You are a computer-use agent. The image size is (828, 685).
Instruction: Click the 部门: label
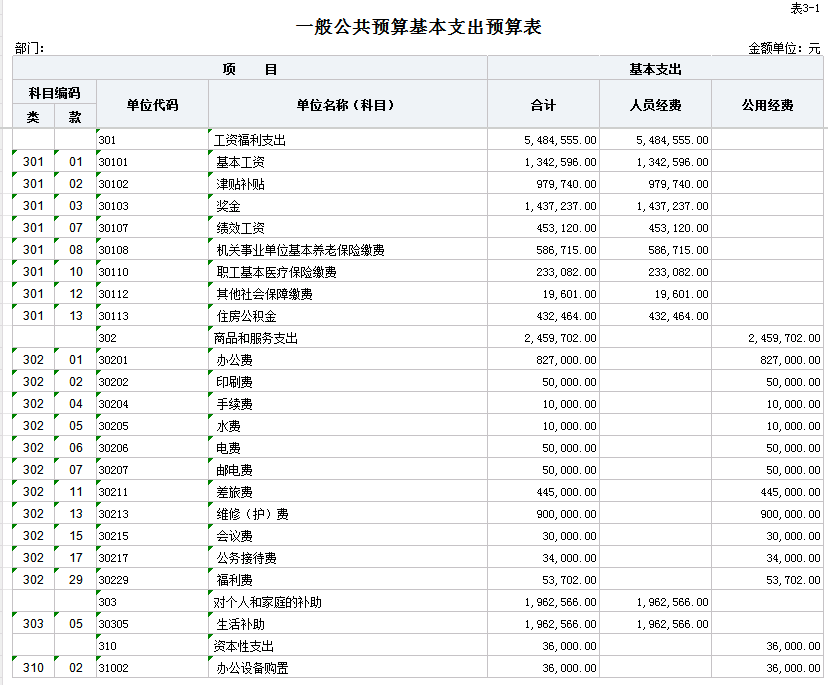pos(29,49)
